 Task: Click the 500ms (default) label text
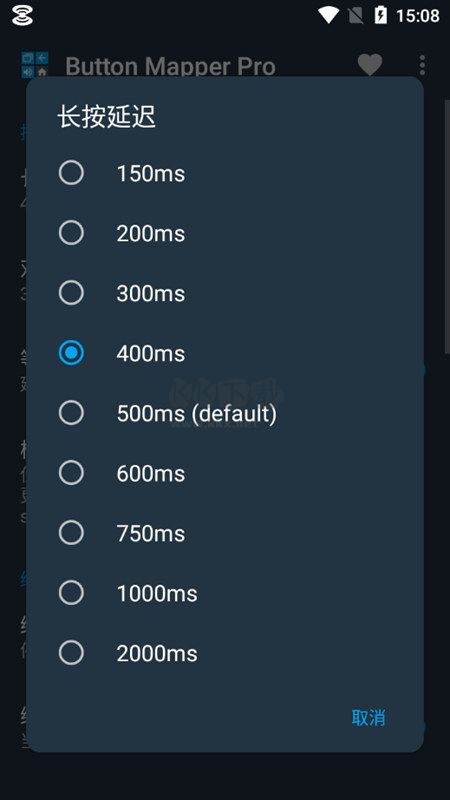point(196,414)
